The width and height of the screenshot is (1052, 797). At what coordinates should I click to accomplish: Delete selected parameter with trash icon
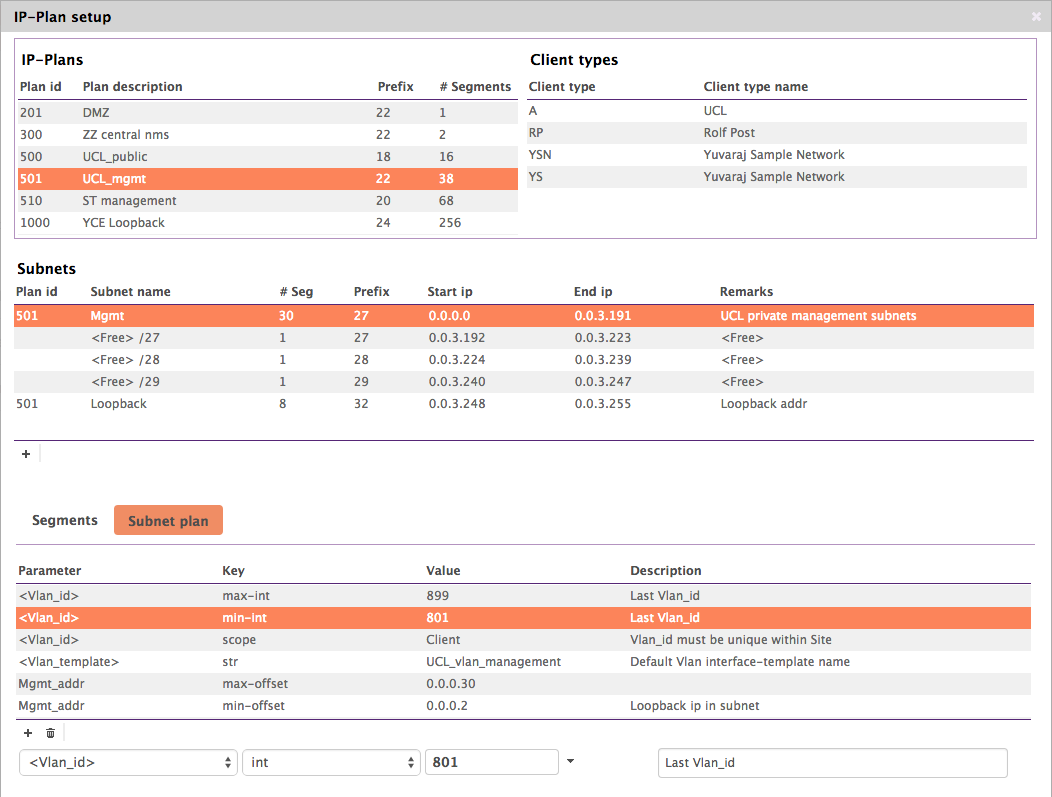coord(50,733)
